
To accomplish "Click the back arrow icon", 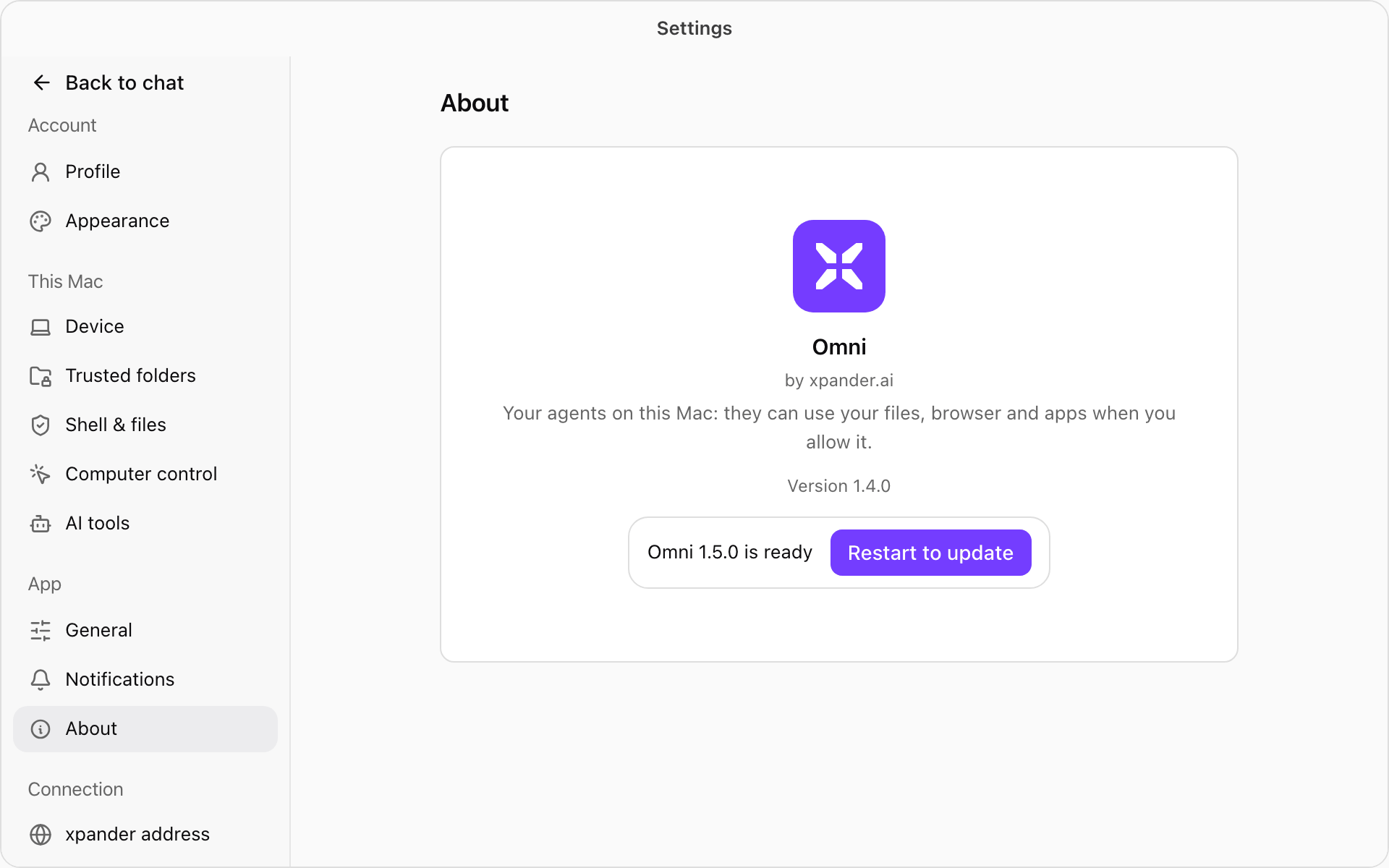I will pyautogui.click(x=41, y=82).
